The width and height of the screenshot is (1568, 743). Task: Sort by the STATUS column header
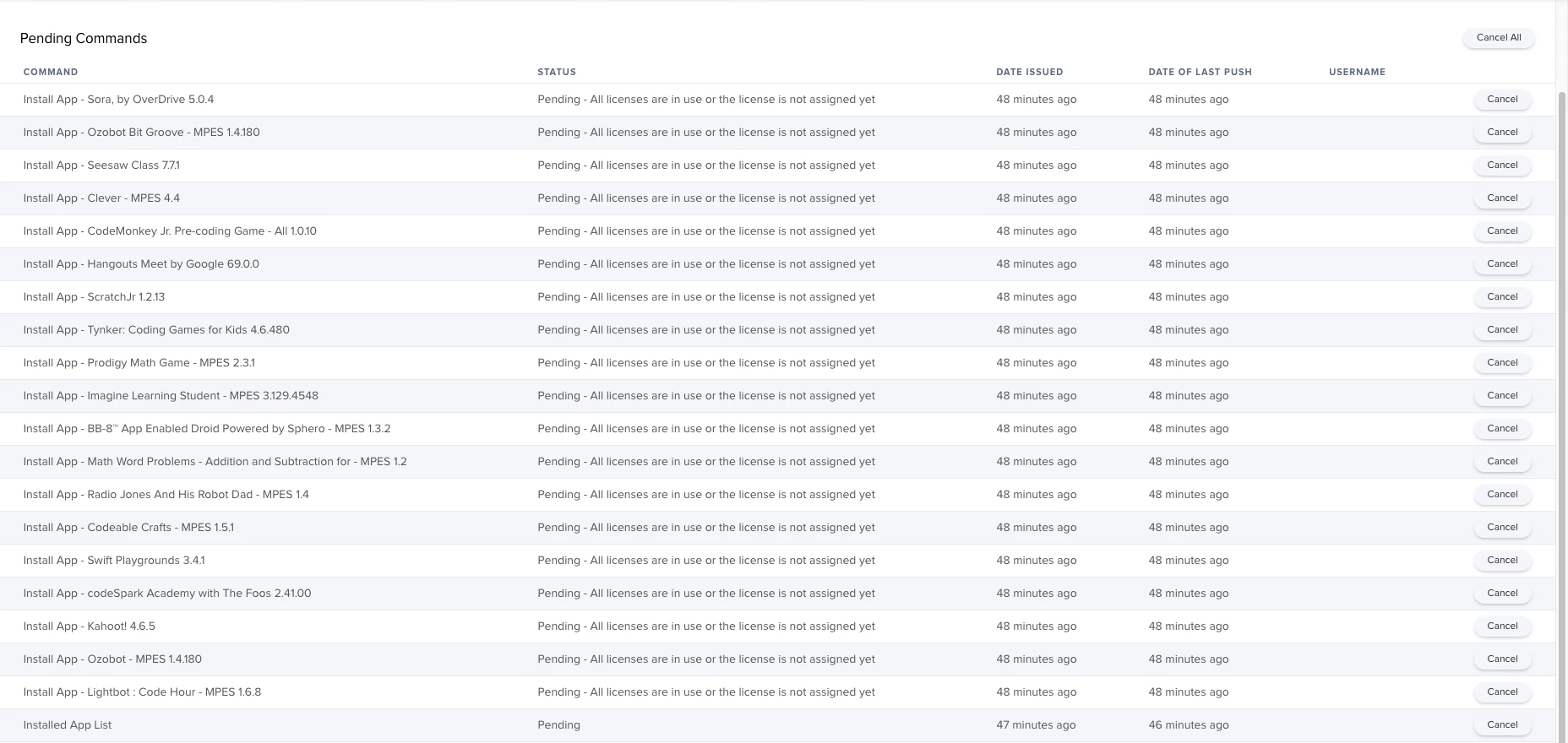(557, 72)
